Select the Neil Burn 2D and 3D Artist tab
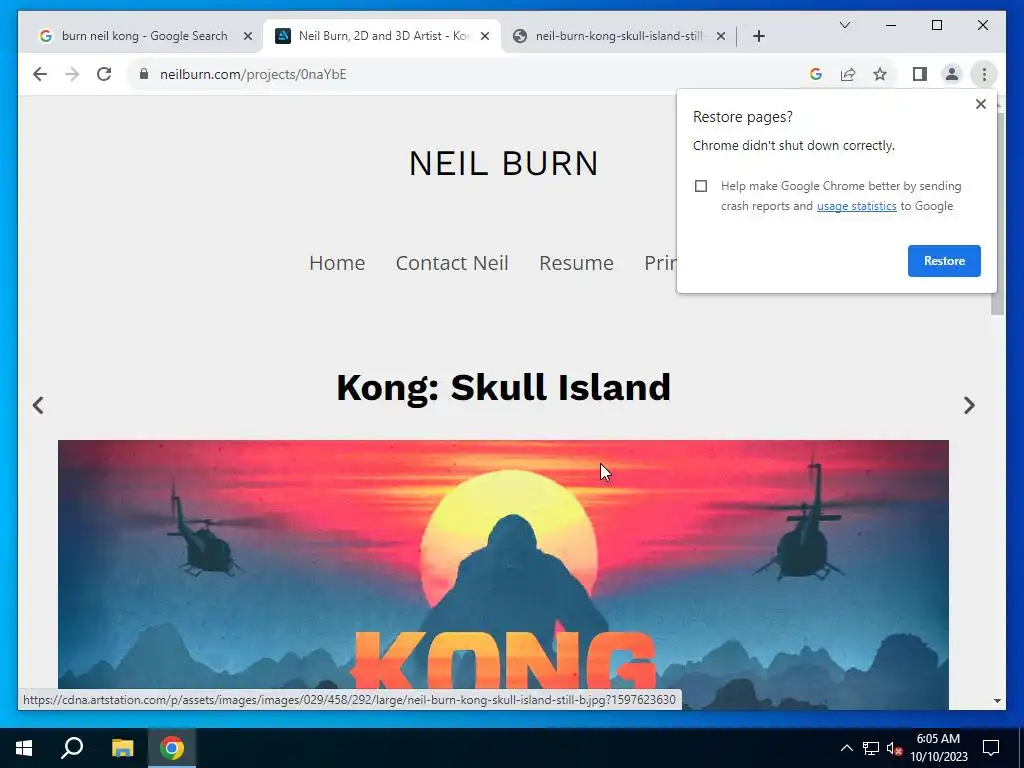 click(381, 37)
